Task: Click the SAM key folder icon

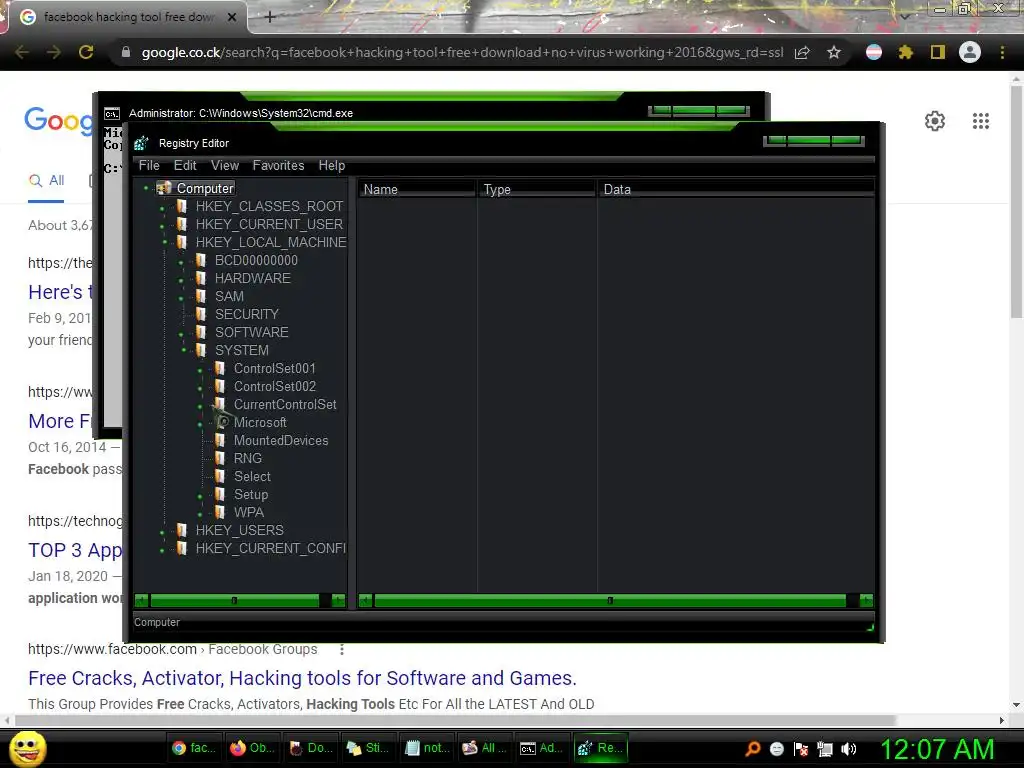Action: pos(201,296)
